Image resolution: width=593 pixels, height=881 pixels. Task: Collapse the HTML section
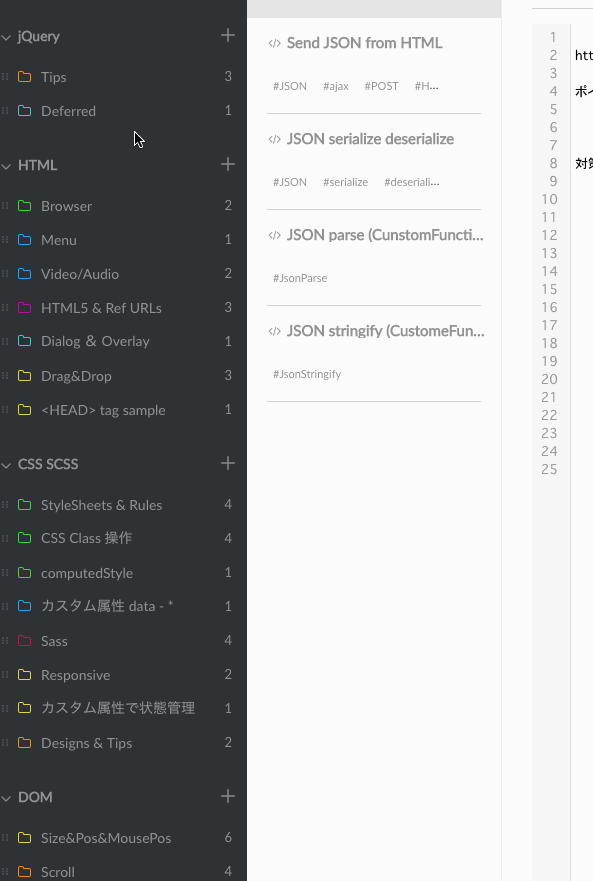8,165
